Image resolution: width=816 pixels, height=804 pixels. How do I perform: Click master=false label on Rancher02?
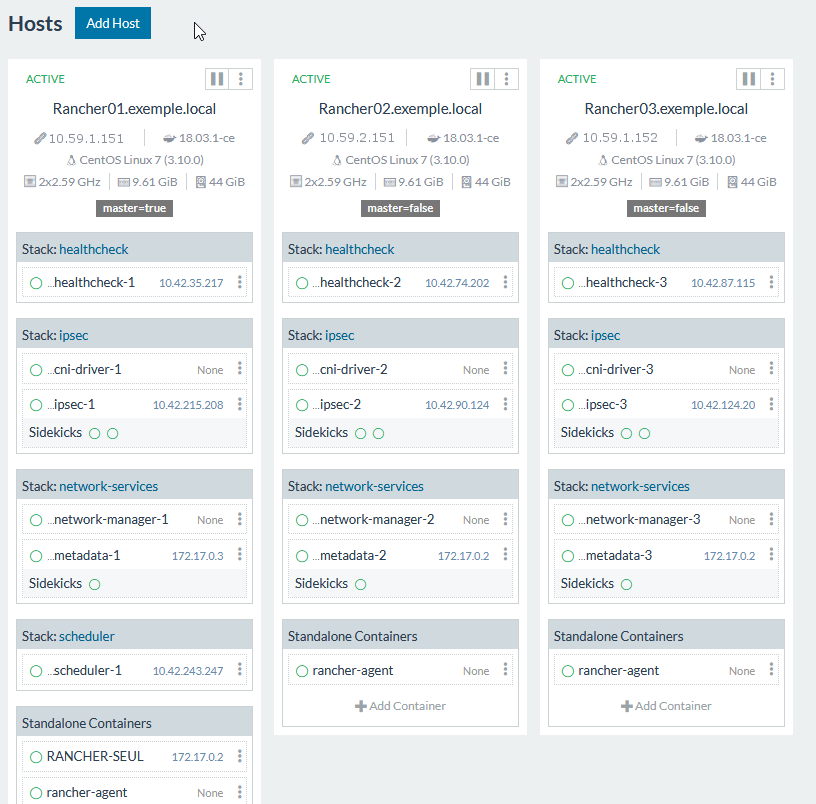pyautogui.click(x=400, y=208)
